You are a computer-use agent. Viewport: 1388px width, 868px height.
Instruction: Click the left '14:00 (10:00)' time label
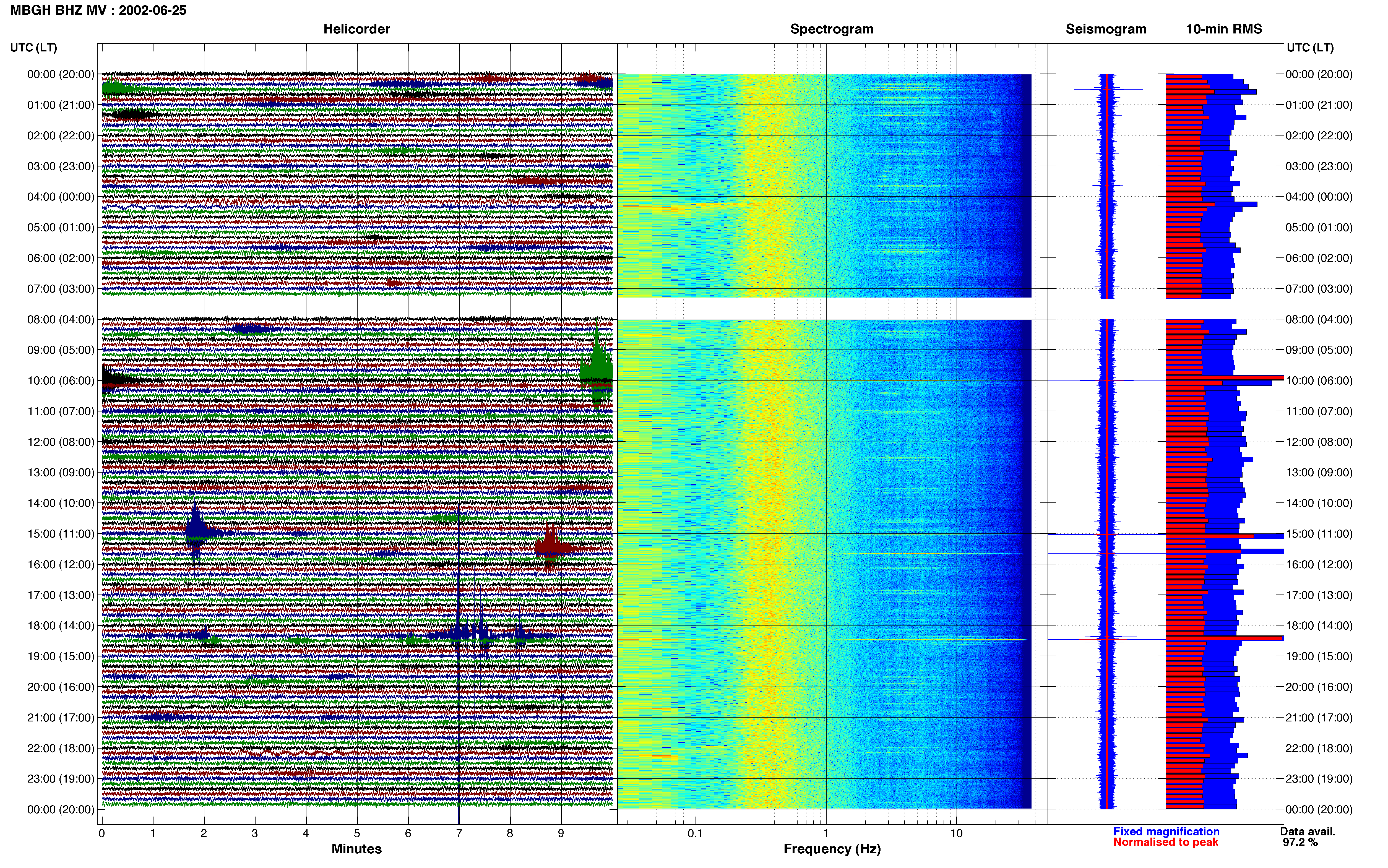(x=61, y=503)
